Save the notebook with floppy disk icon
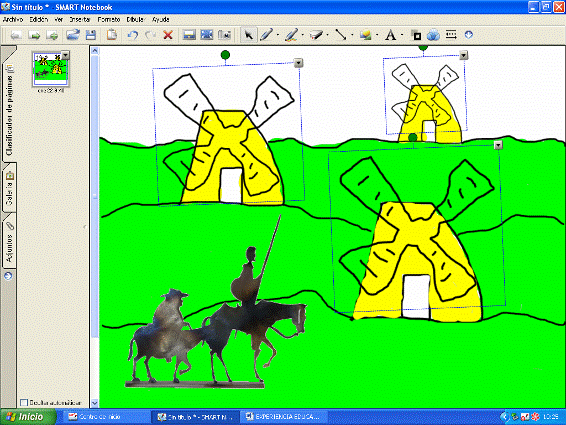This screenshot has height=425, width=566. coord(91,35)
